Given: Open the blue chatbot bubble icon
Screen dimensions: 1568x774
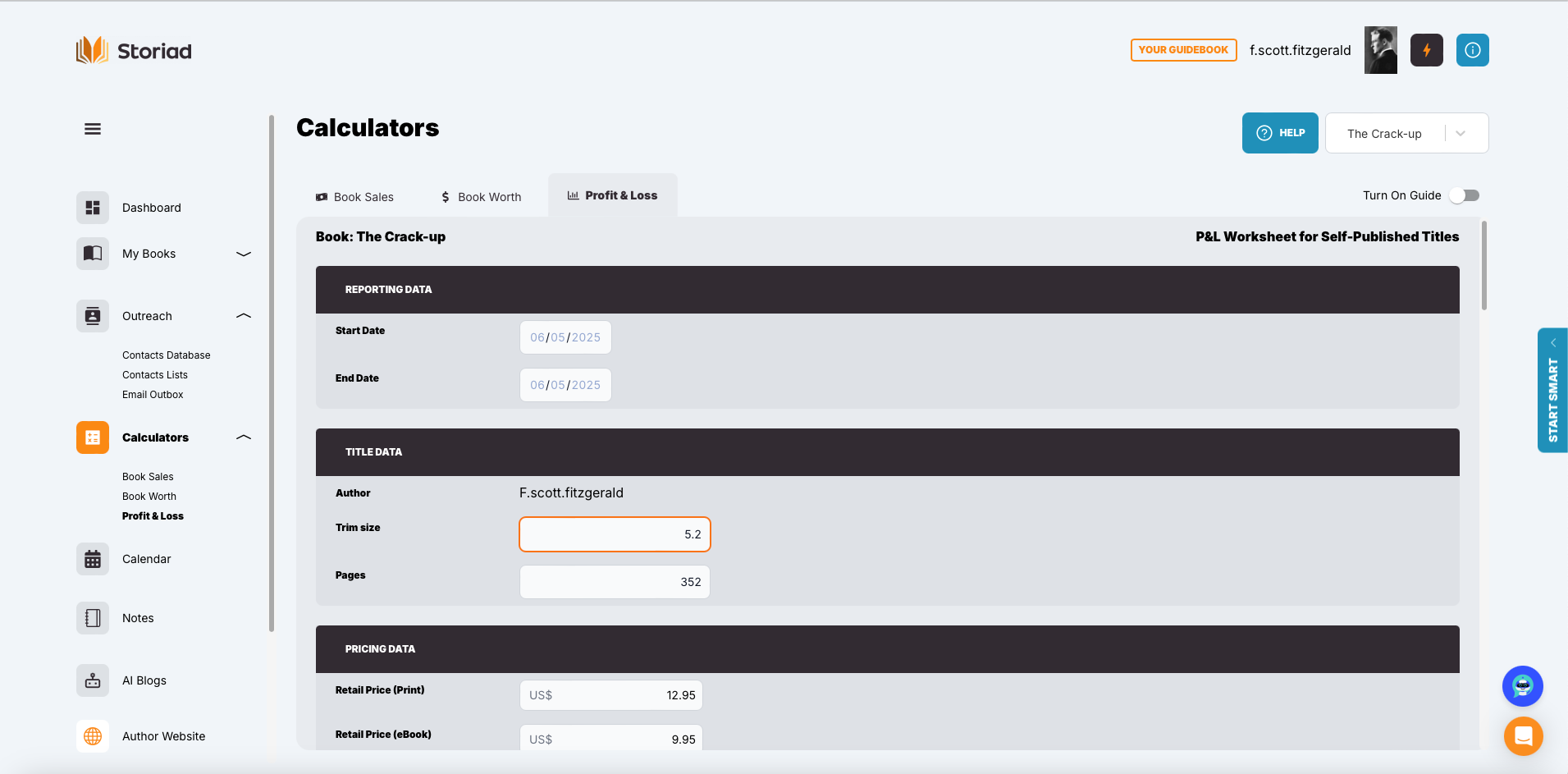Looking at the screenshot, I should [x=1523, y=686].
